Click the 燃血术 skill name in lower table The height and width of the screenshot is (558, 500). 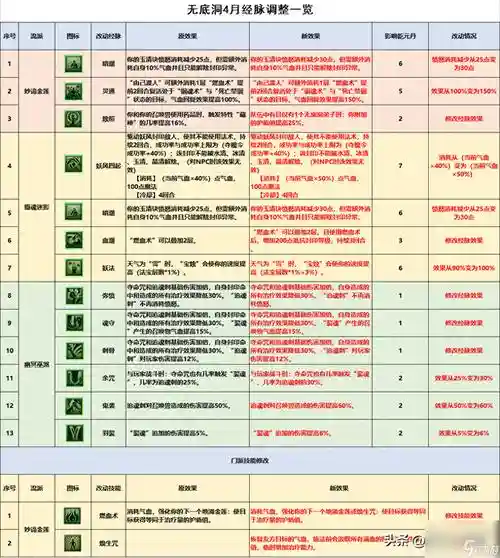[x=109, y=516]
